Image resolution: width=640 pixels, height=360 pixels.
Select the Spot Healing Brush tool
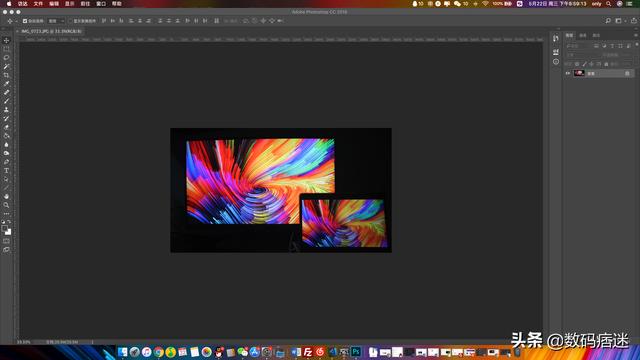(x=6, y=92)
